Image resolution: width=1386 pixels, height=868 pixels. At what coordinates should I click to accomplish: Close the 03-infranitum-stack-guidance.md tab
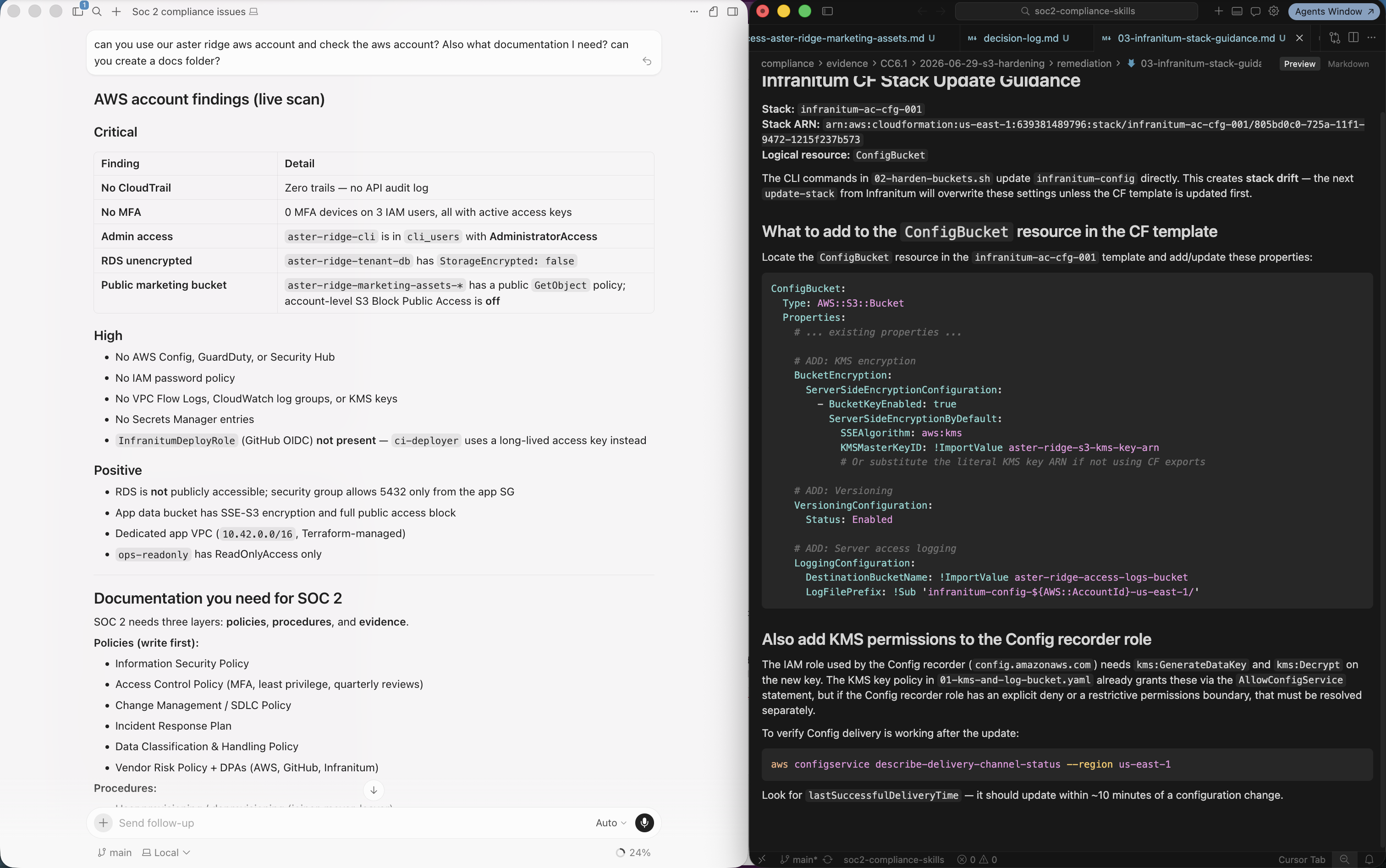pos(1299,38)
